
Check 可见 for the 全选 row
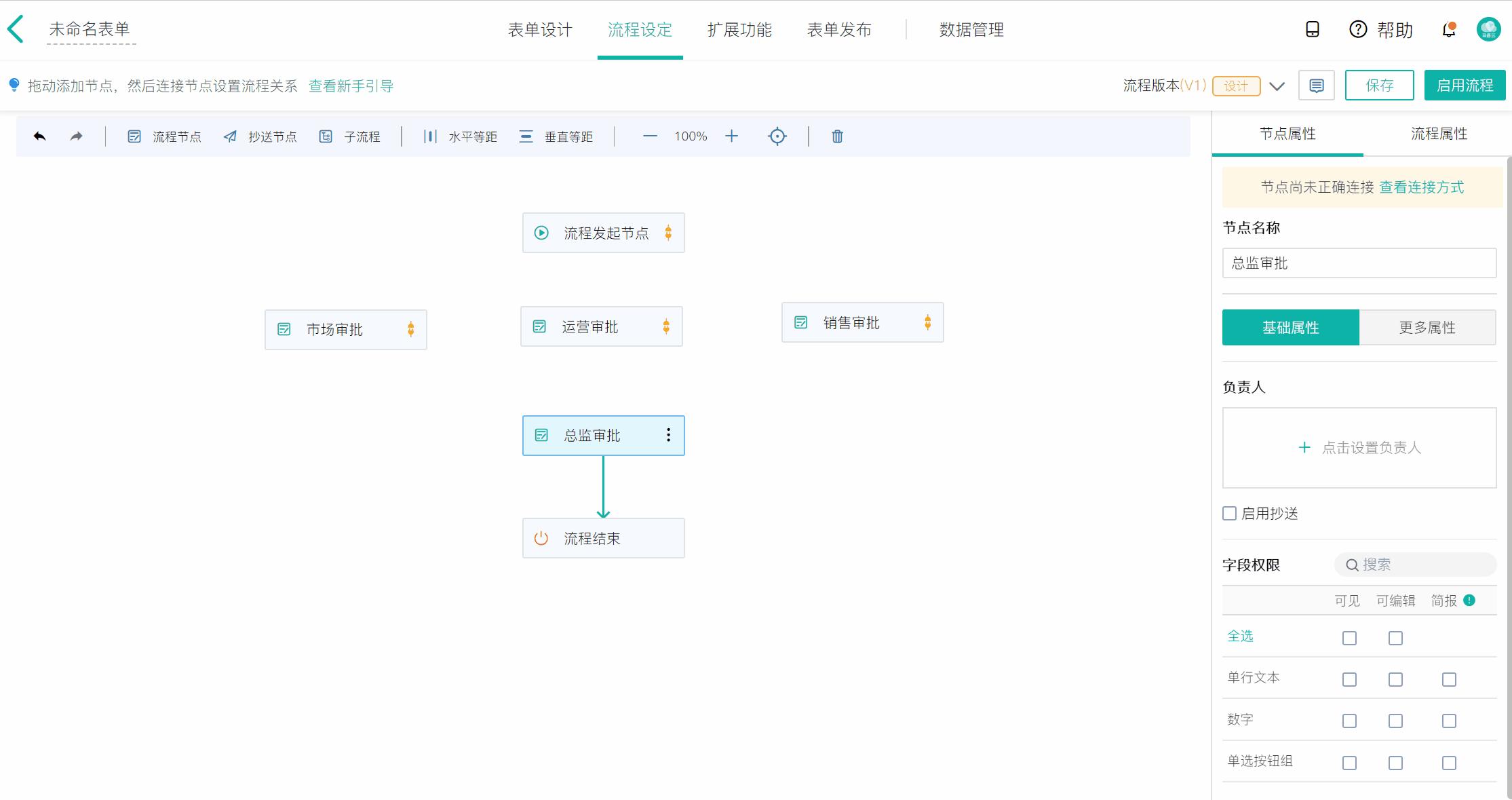tap(1349, 638)
